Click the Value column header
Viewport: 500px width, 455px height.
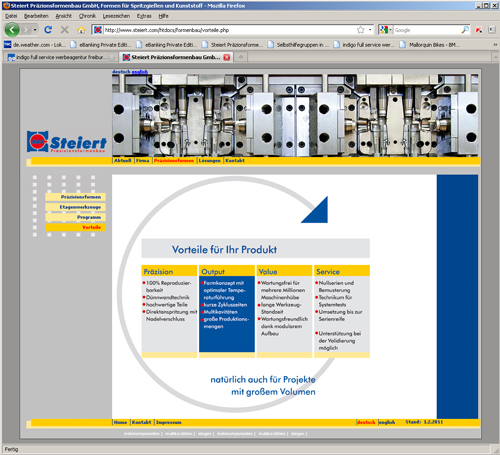pos(284,271)
